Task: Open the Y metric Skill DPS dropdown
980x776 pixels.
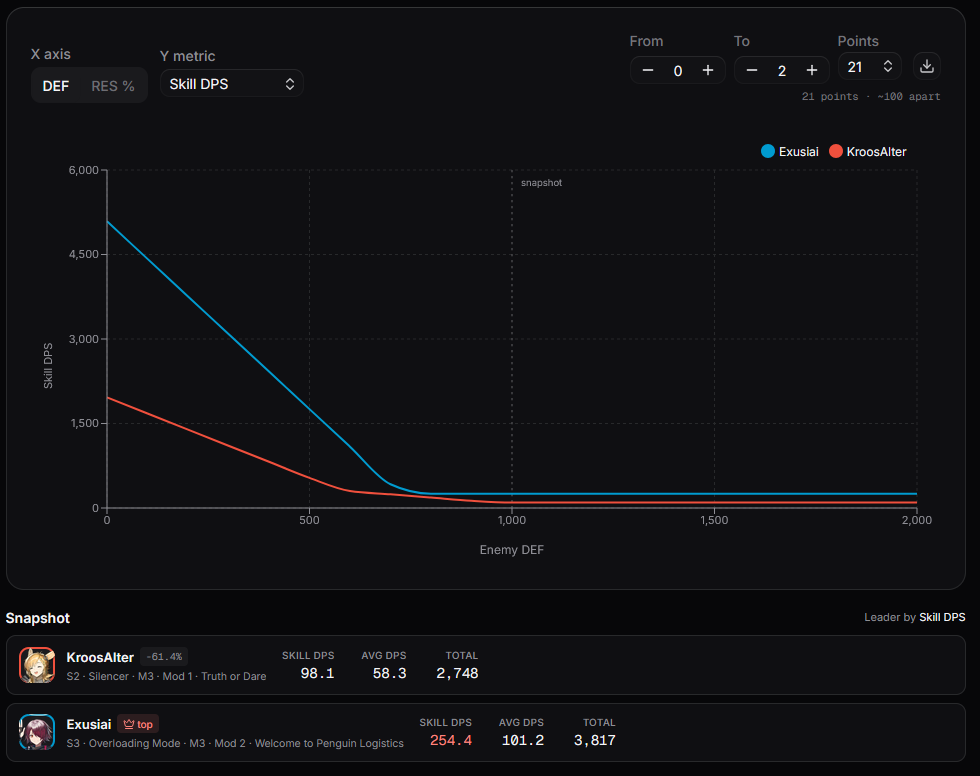Action: [x=232, y=84]
